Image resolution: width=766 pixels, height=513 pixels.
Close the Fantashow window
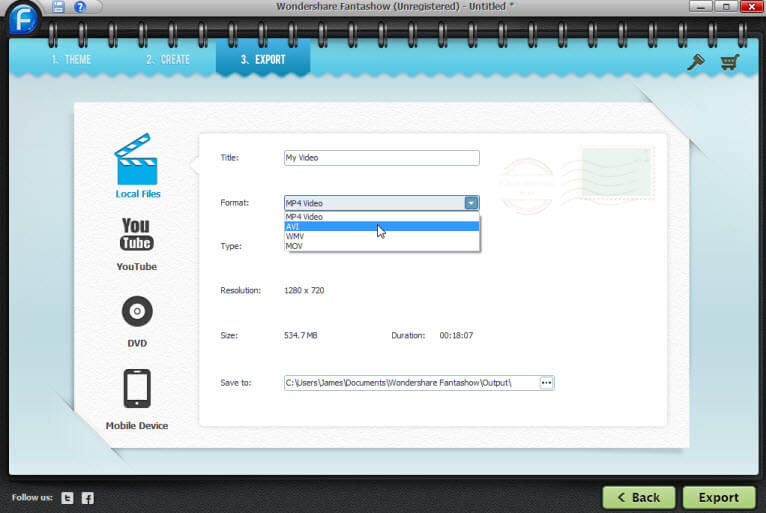[752, 6]
